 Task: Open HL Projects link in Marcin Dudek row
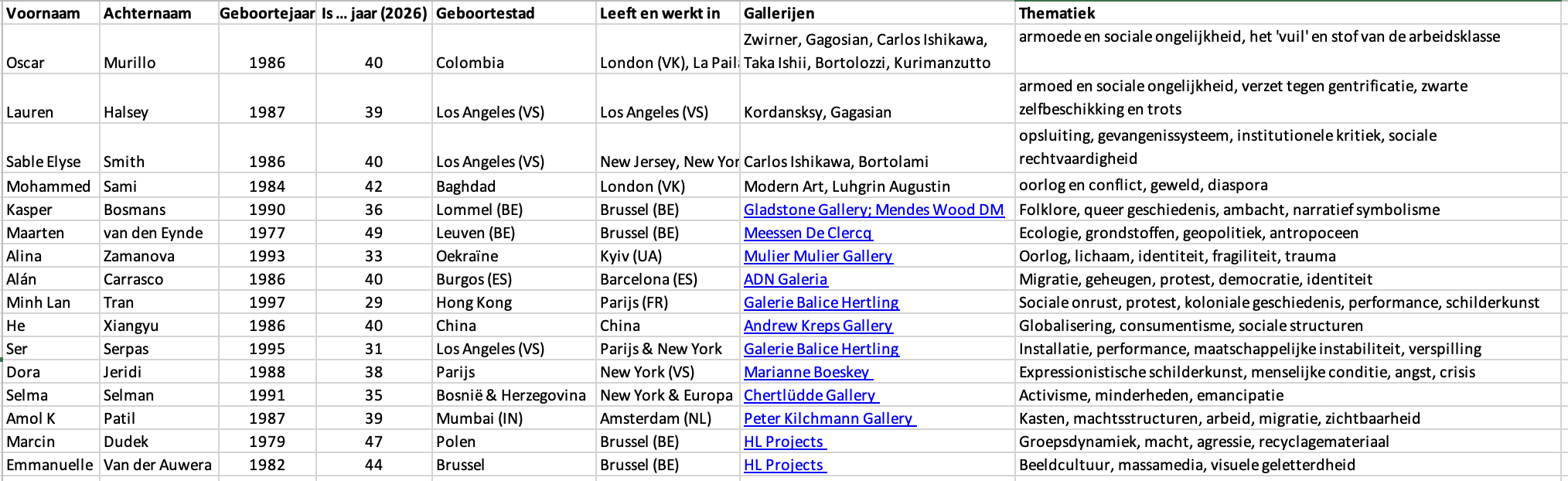[786, 442]
